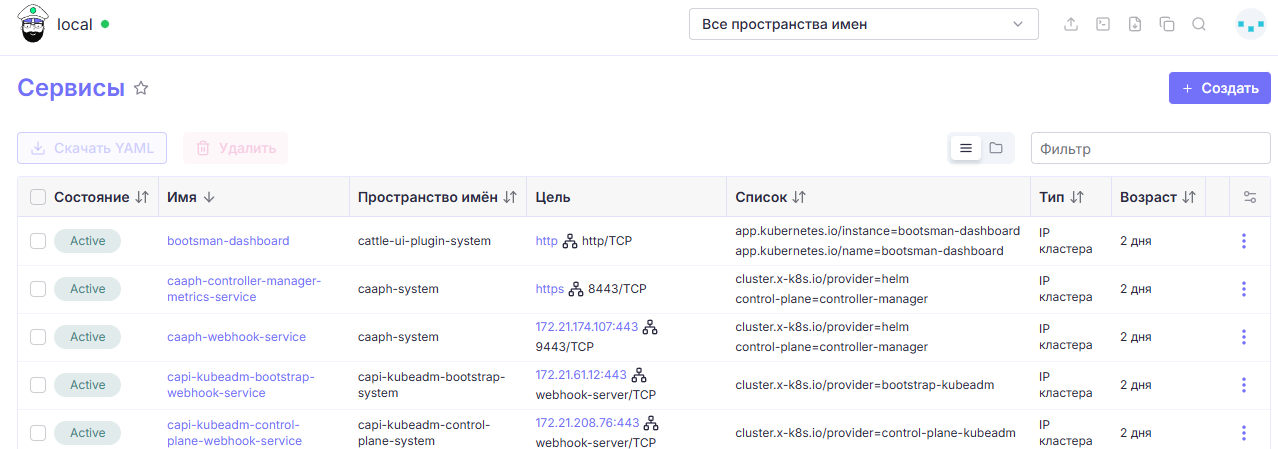Click the cluster.x-k8s.io/provider=control-plane-kubeadm selector text
The width and height of the screenshot is (1278, 449).
point(875,433)
